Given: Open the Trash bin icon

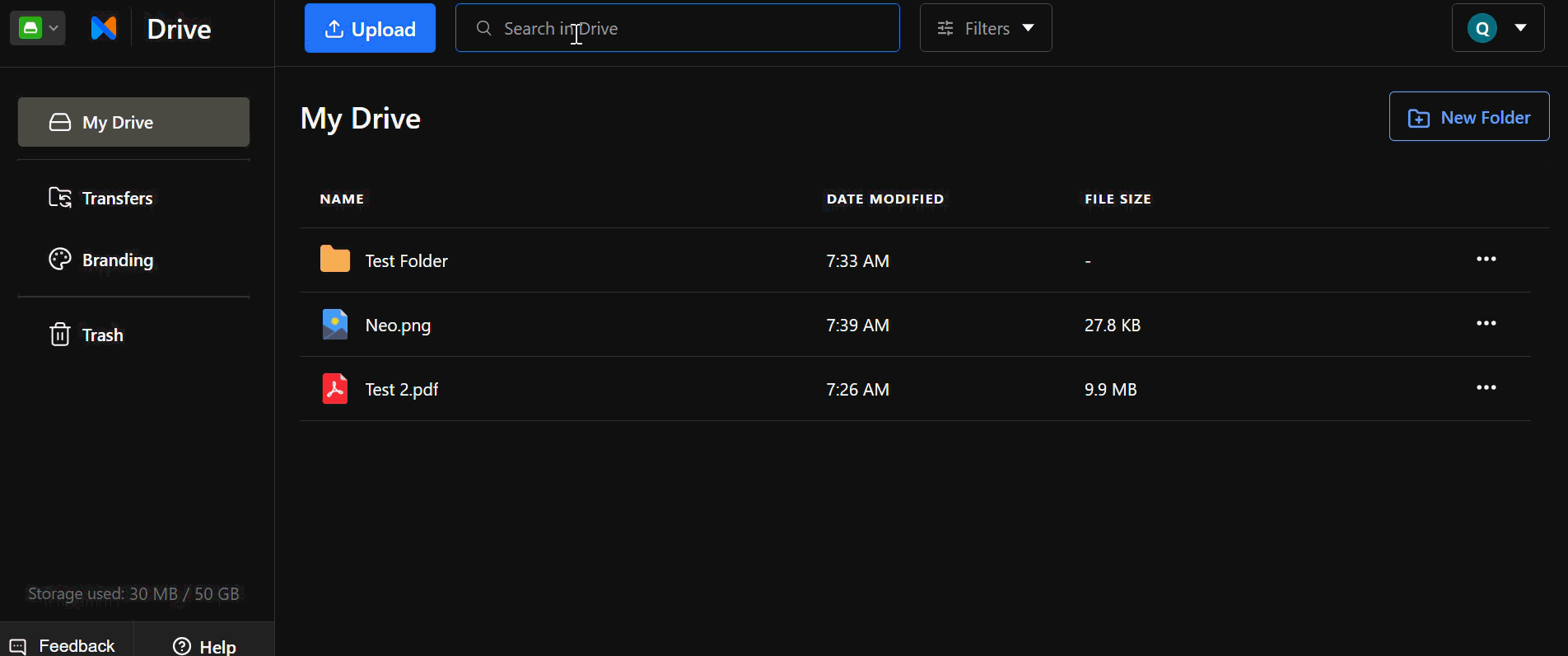Looking at the screenshot, I should click(60, 335).
